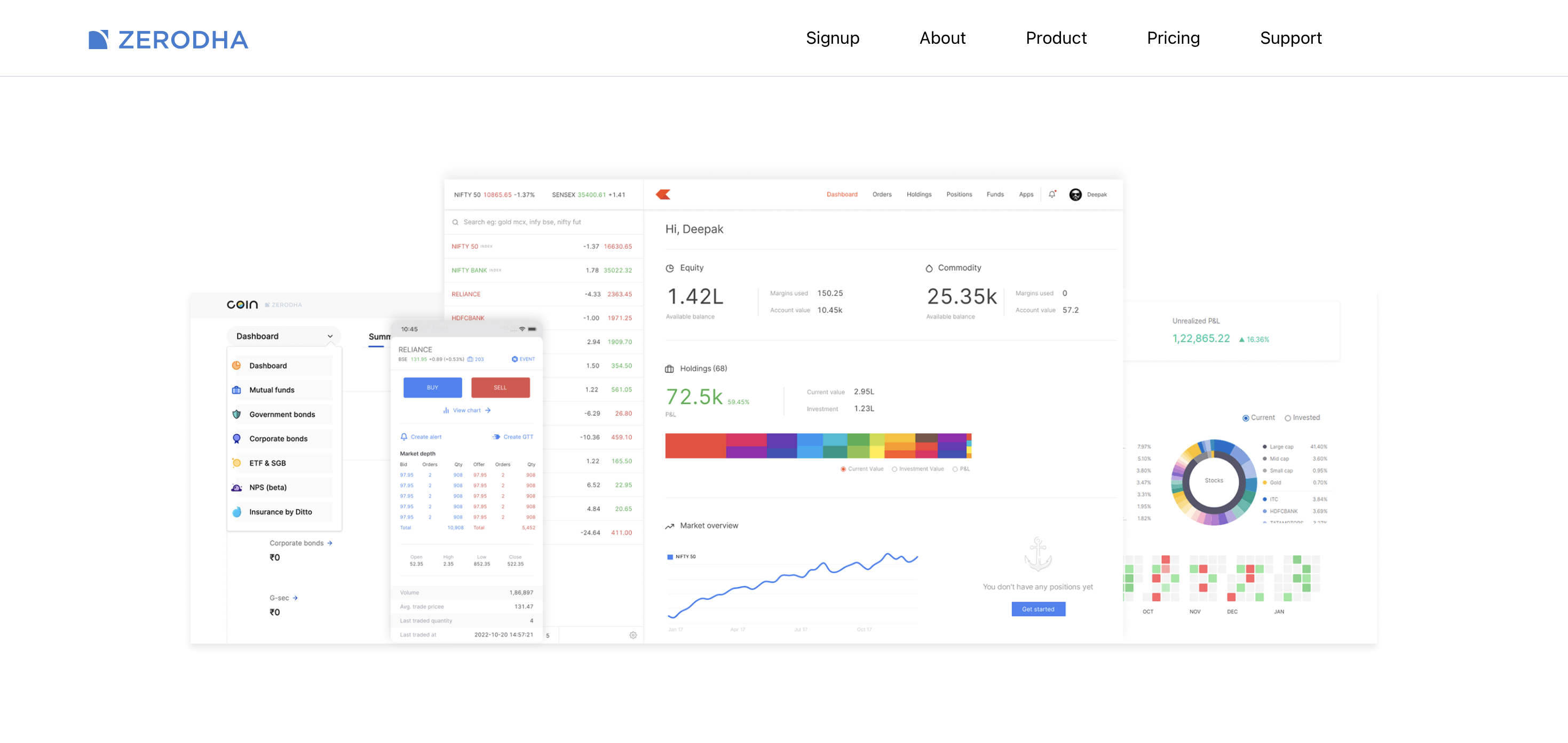The height and width of the screenshot is (743, 1568).
Task: Select the Investment Value radio option
Action: 894,469
